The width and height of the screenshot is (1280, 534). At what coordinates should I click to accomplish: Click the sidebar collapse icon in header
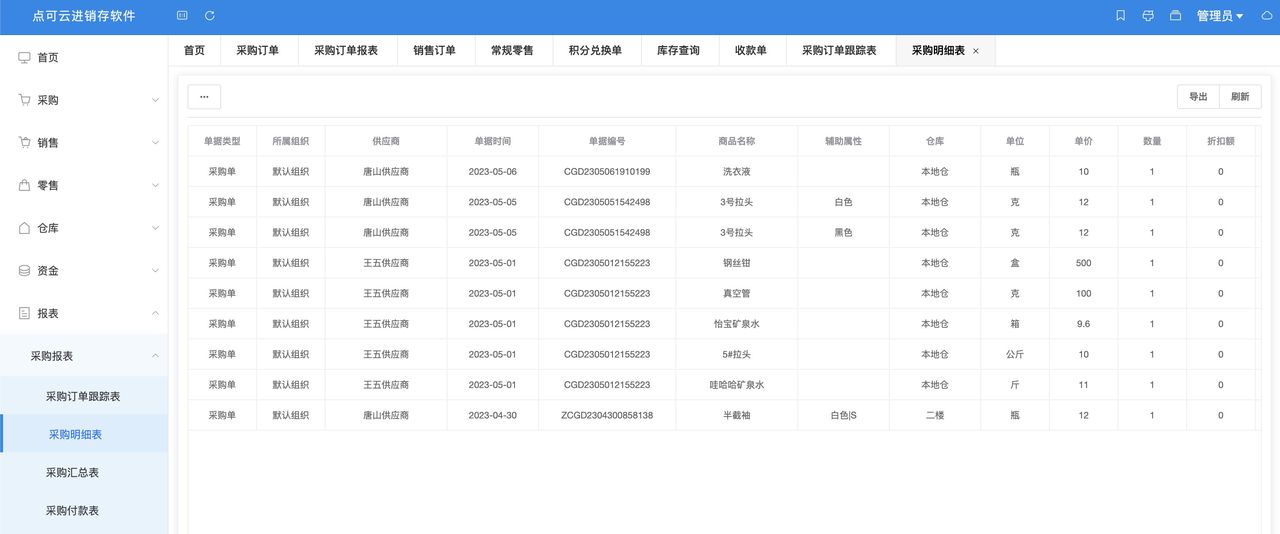point(181,16)
